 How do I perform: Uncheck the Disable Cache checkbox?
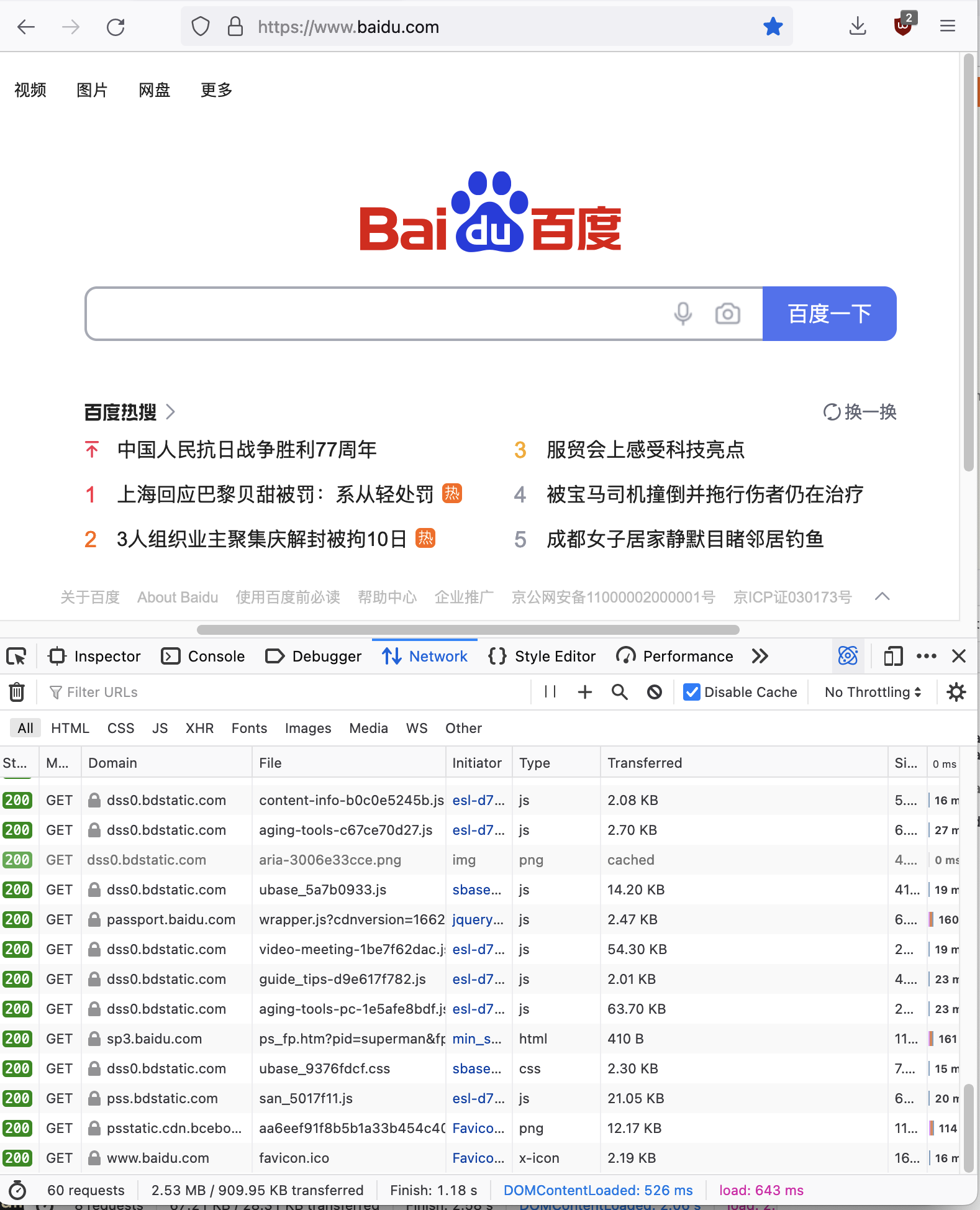tap(692, 692)
